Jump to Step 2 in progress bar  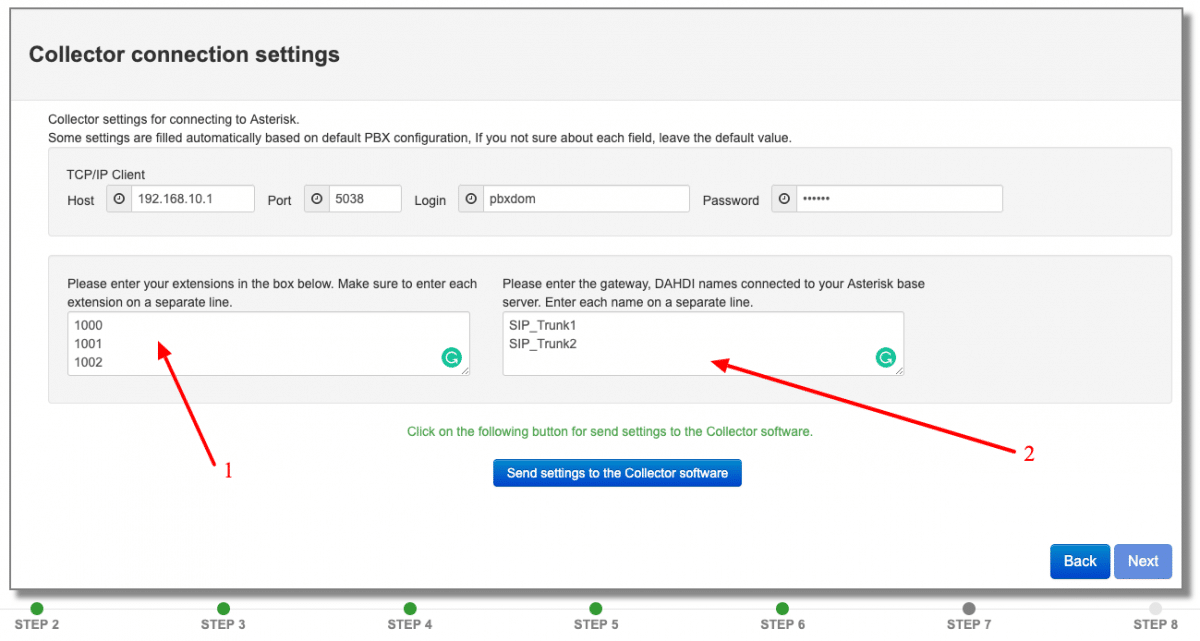pyautogui.click(x=37, y=608)
